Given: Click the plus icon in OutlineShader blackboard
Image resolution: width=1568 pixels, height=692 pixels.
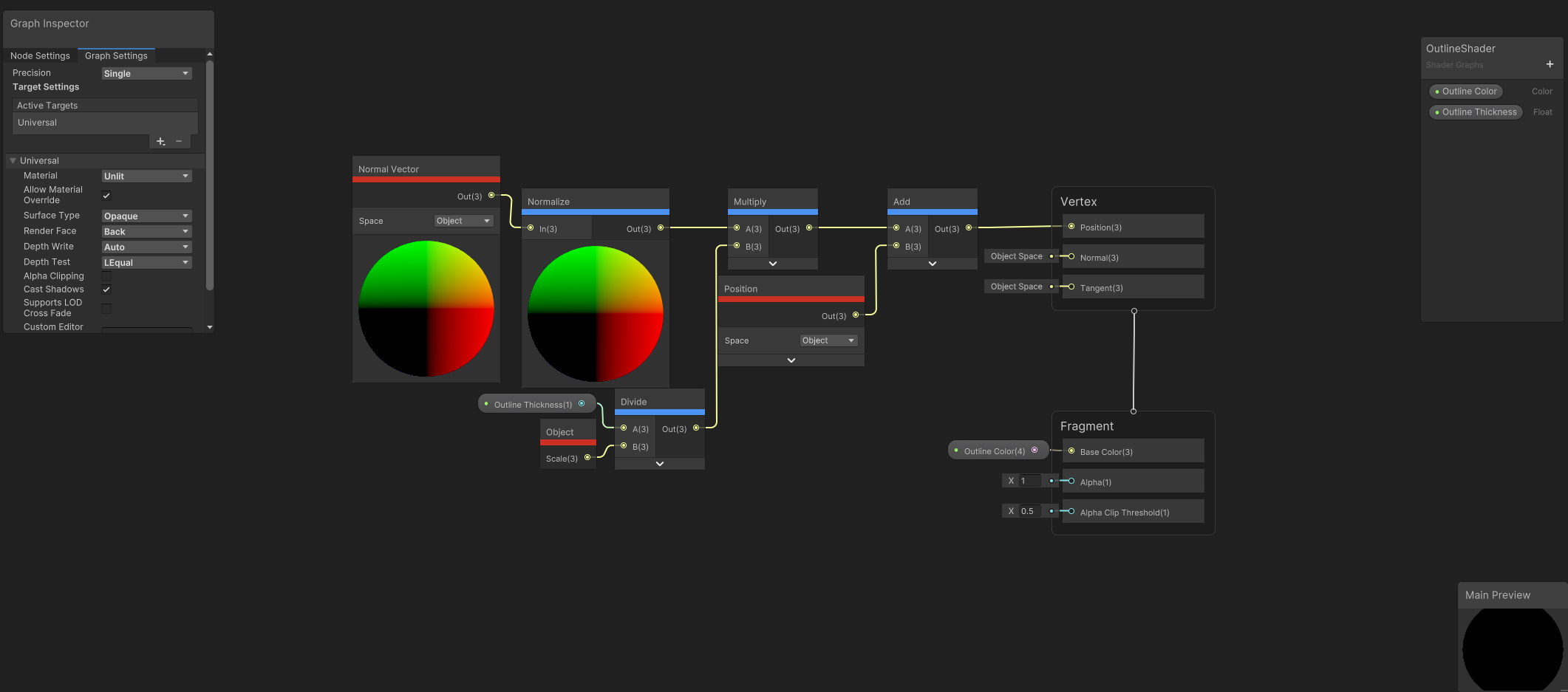Looking at the screenshot, I should click(x=1550, y=64).
